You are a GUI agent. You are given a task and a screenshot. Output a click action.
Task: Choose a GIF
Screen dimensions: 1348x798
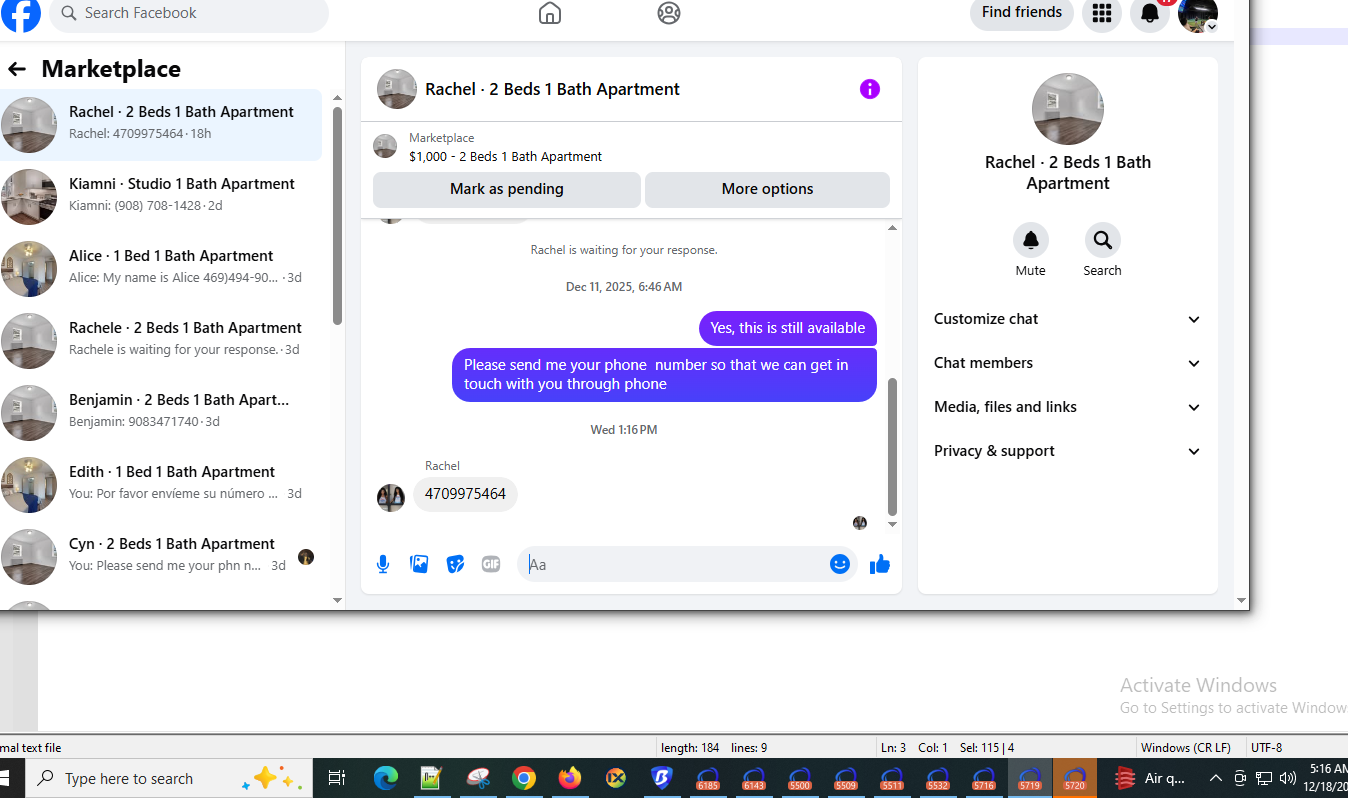(491, 564)
